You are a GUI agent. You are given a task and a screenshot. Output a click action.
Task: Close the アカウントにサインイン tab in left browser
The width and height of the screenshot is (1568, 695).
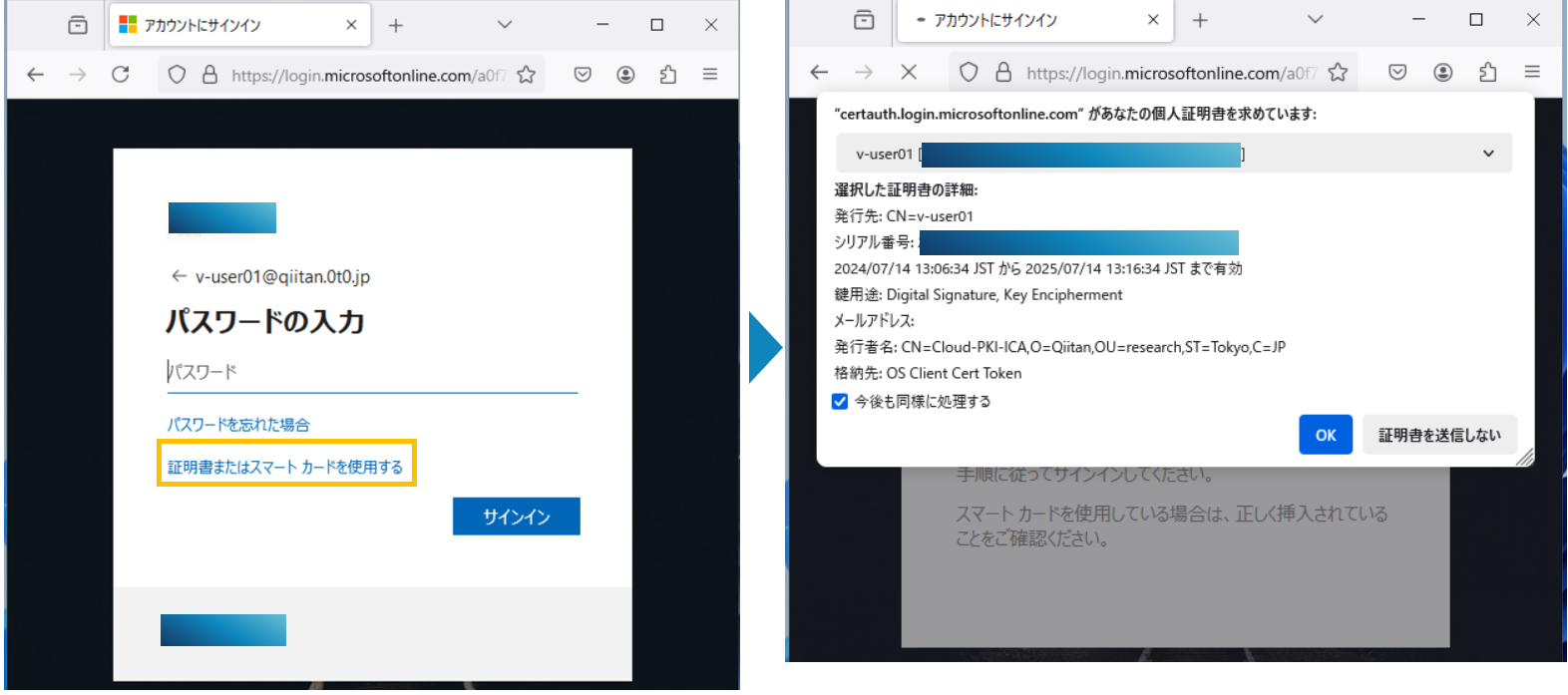click(x=351, y=25)
